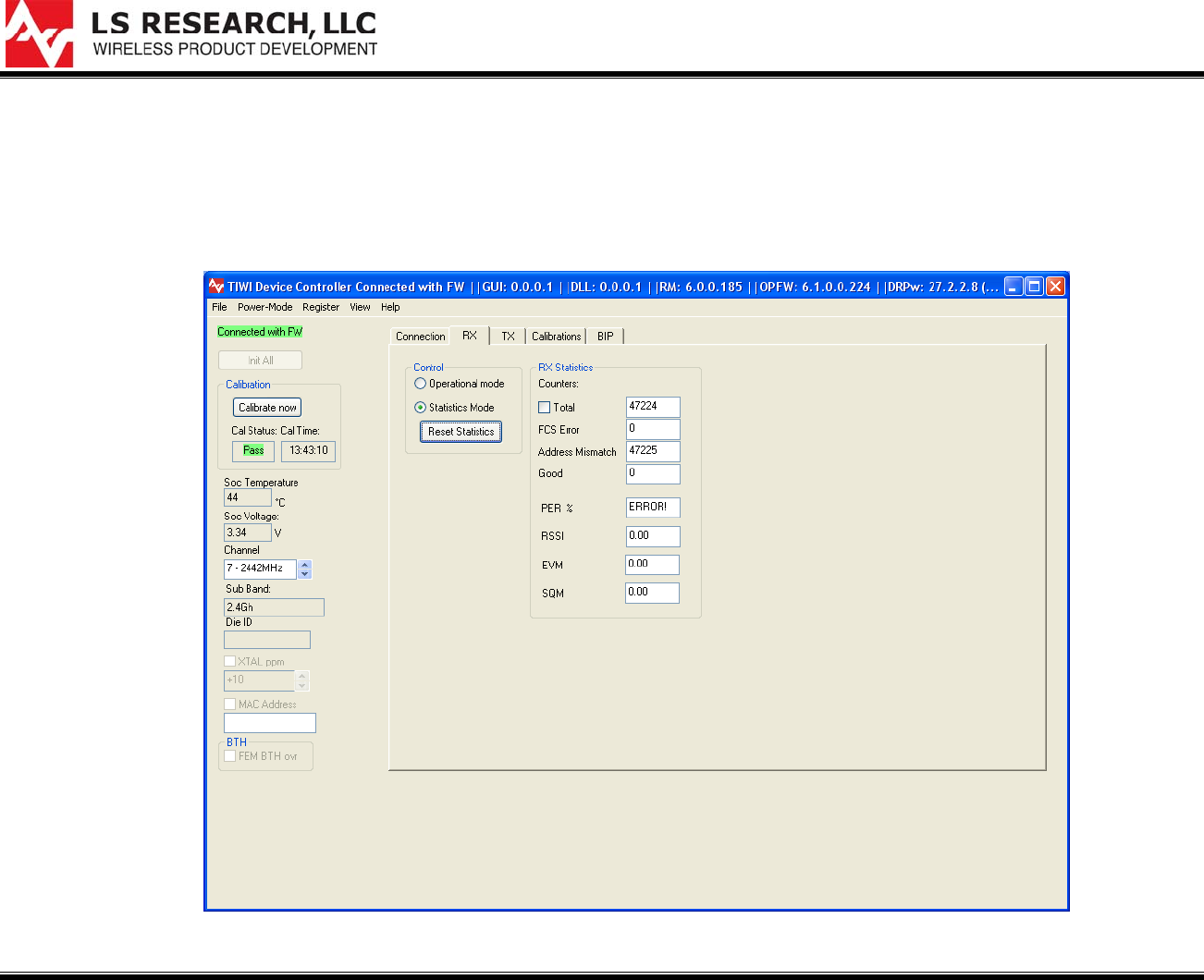The height and width of the screenshot is (980, 1204).
Task: Go to the BIP tab
Action: 606,337
